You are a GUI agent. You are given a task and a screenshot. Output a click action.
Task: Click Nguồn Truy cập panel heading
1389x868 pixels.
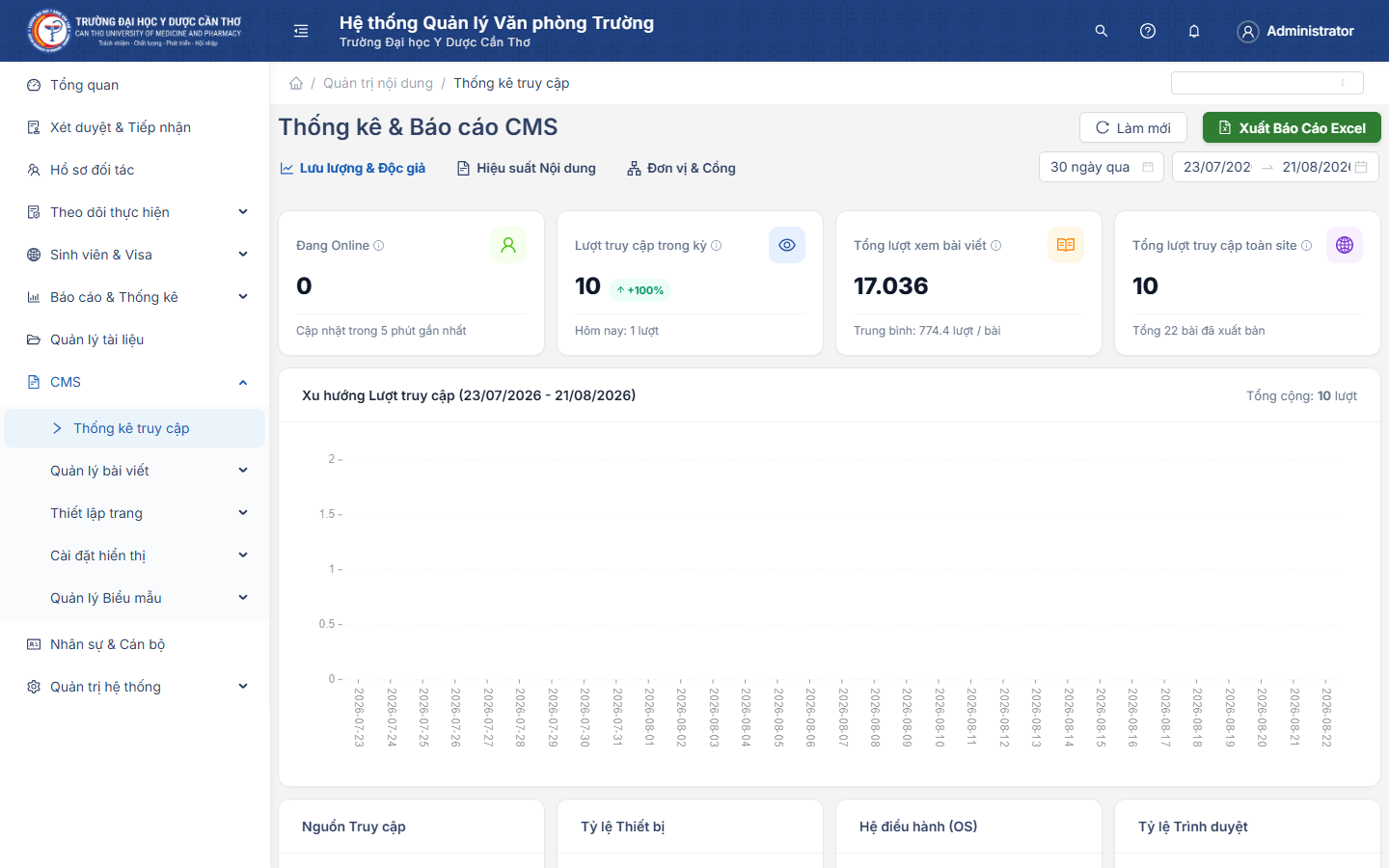(354, 827)
